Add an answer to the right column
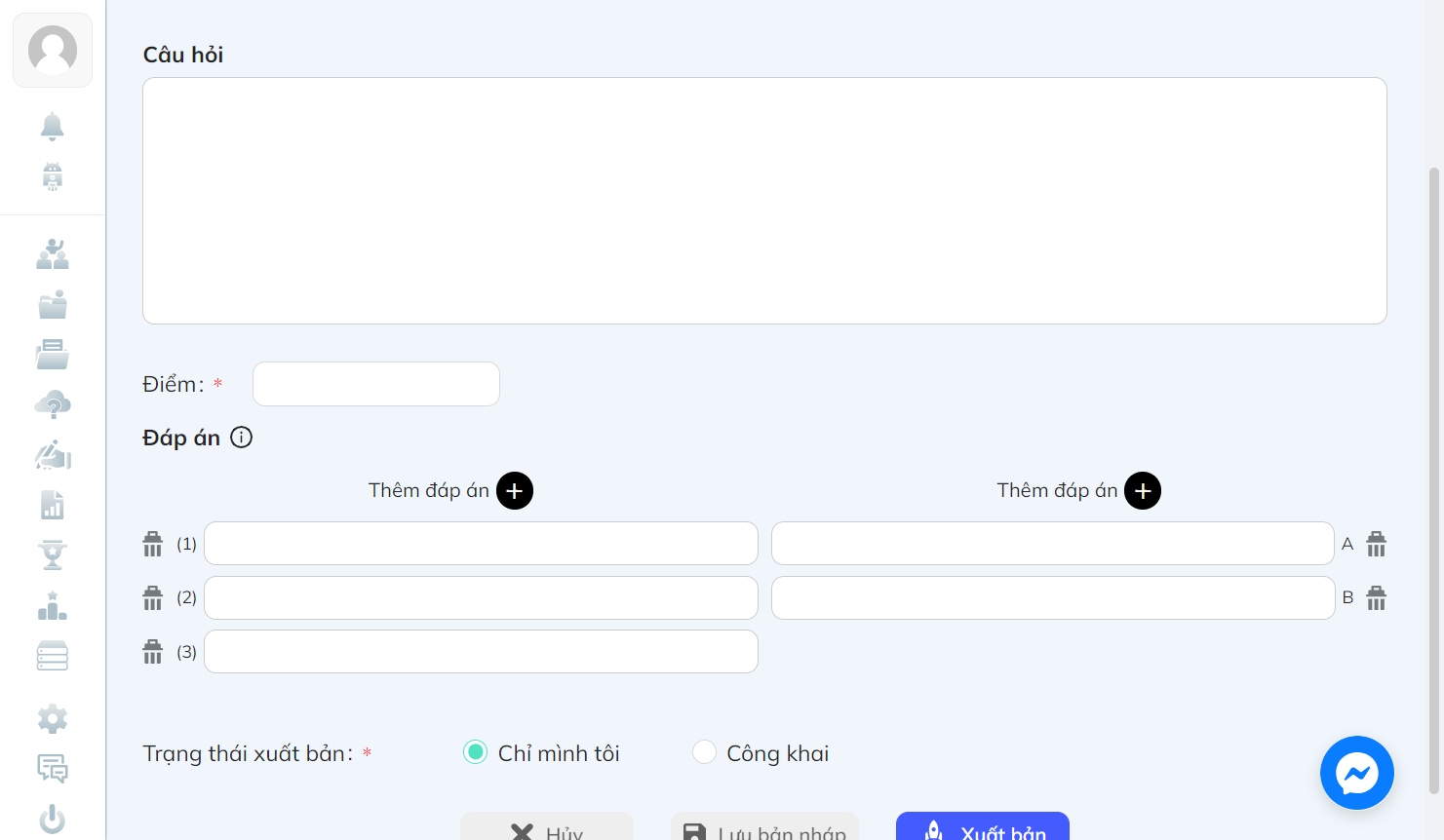 click(x=1143, y=490)
